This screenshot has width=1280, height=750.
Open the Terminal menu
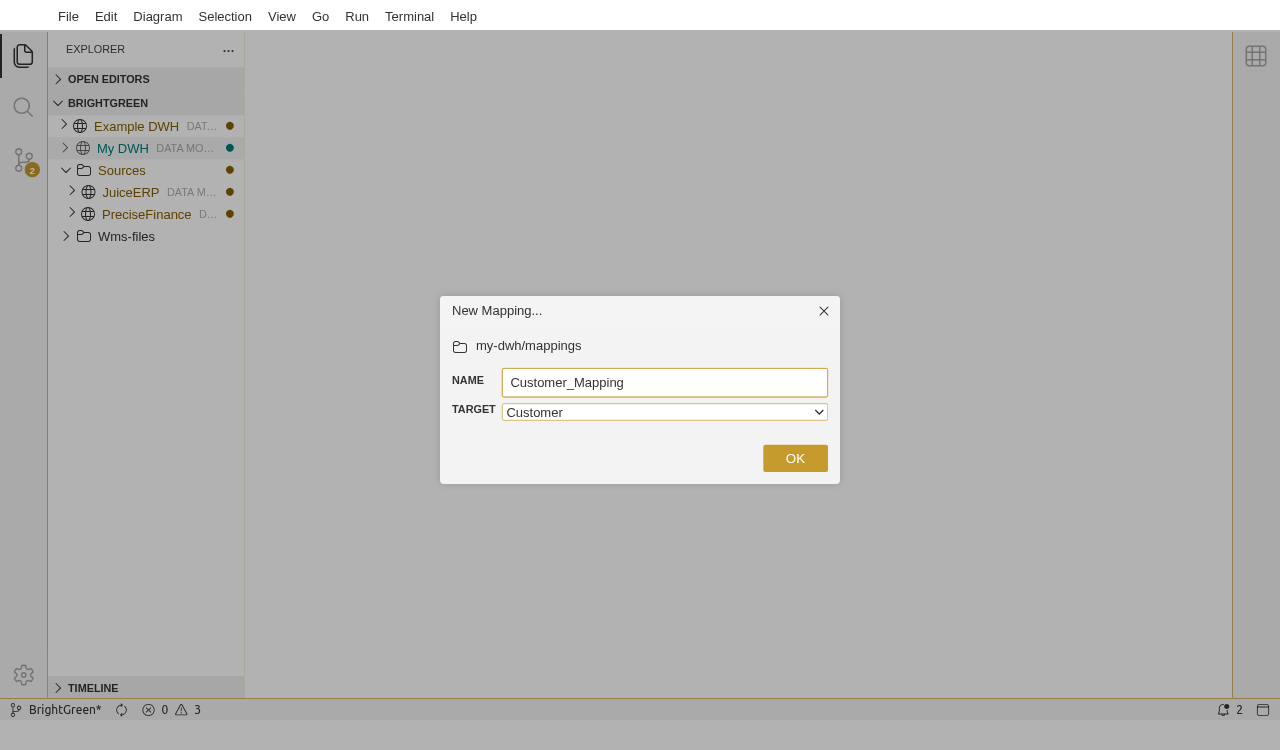coord(409,16)
